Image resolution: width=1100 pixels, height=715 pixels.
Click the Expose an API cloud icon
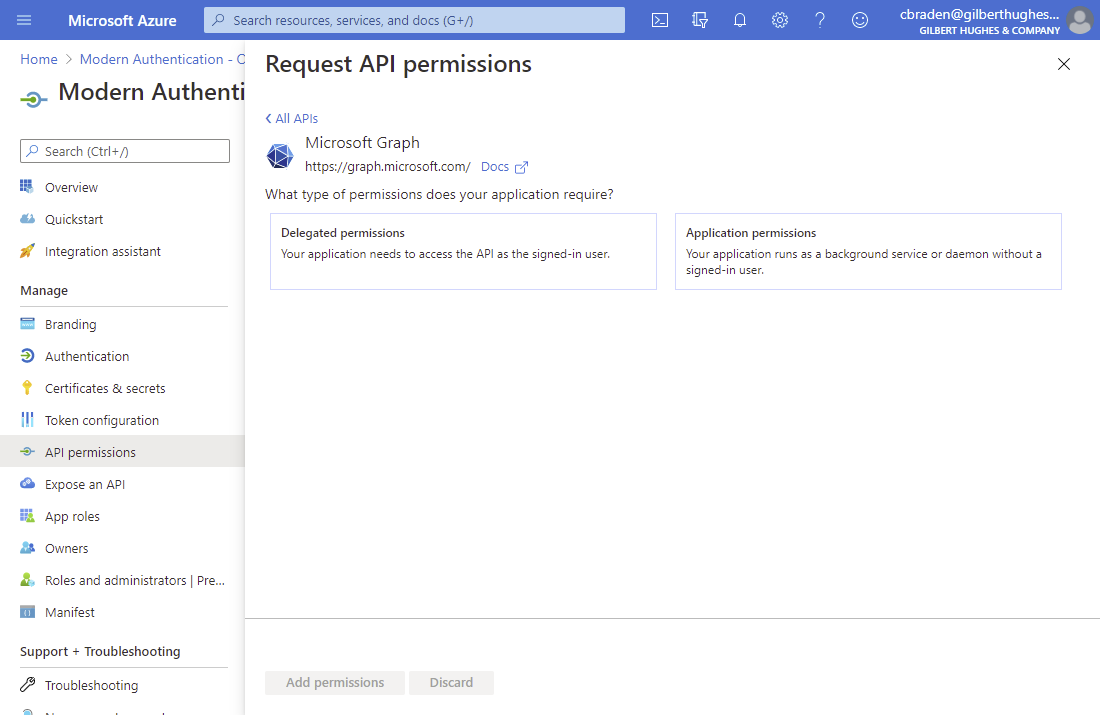pos(27,483)
